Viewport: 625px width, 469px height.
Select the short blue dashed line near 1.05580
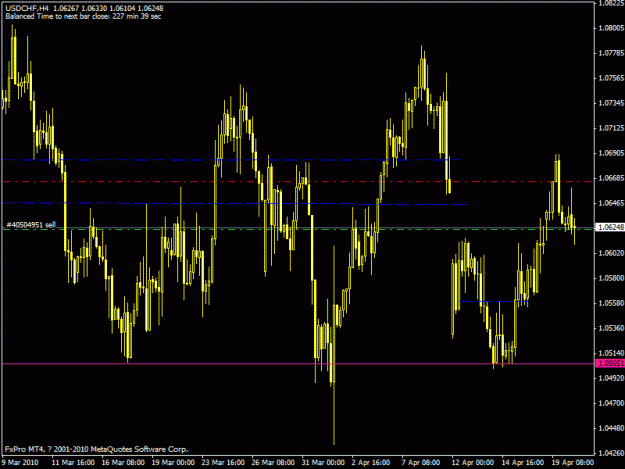(494, 302)
